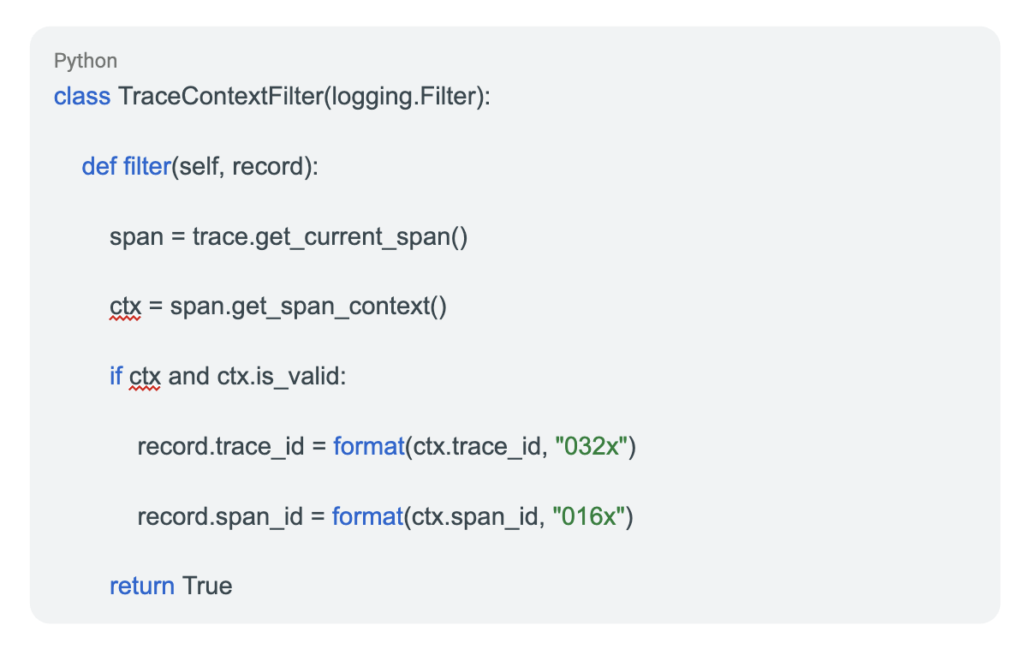Screen dimensions: 1024x649
Task: Click the "032x" string literal
Action: 591,447
